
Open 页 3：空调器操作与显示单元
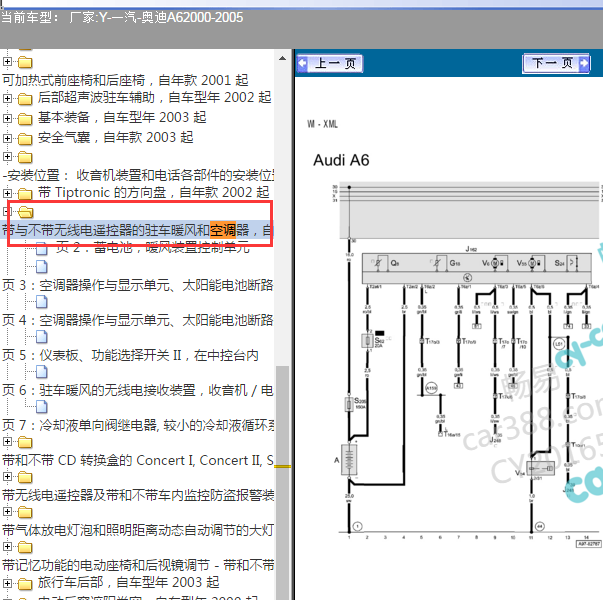(x=138, y=285)
